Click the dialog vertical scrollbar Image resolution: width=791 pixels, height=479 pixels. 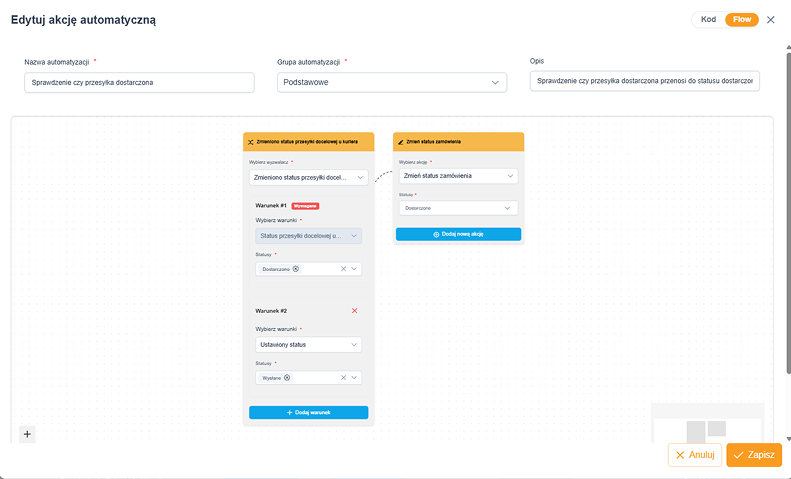(788, 212)
